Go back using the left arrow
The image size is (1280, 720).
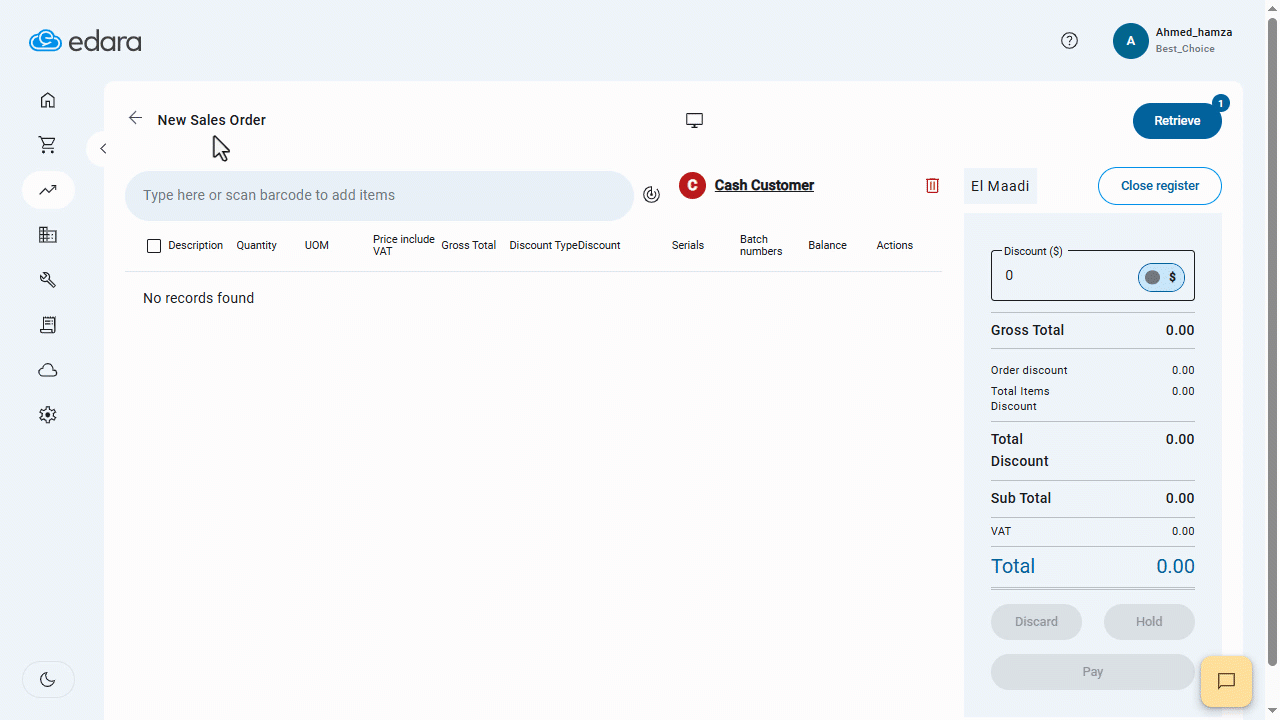coord(135,118)
